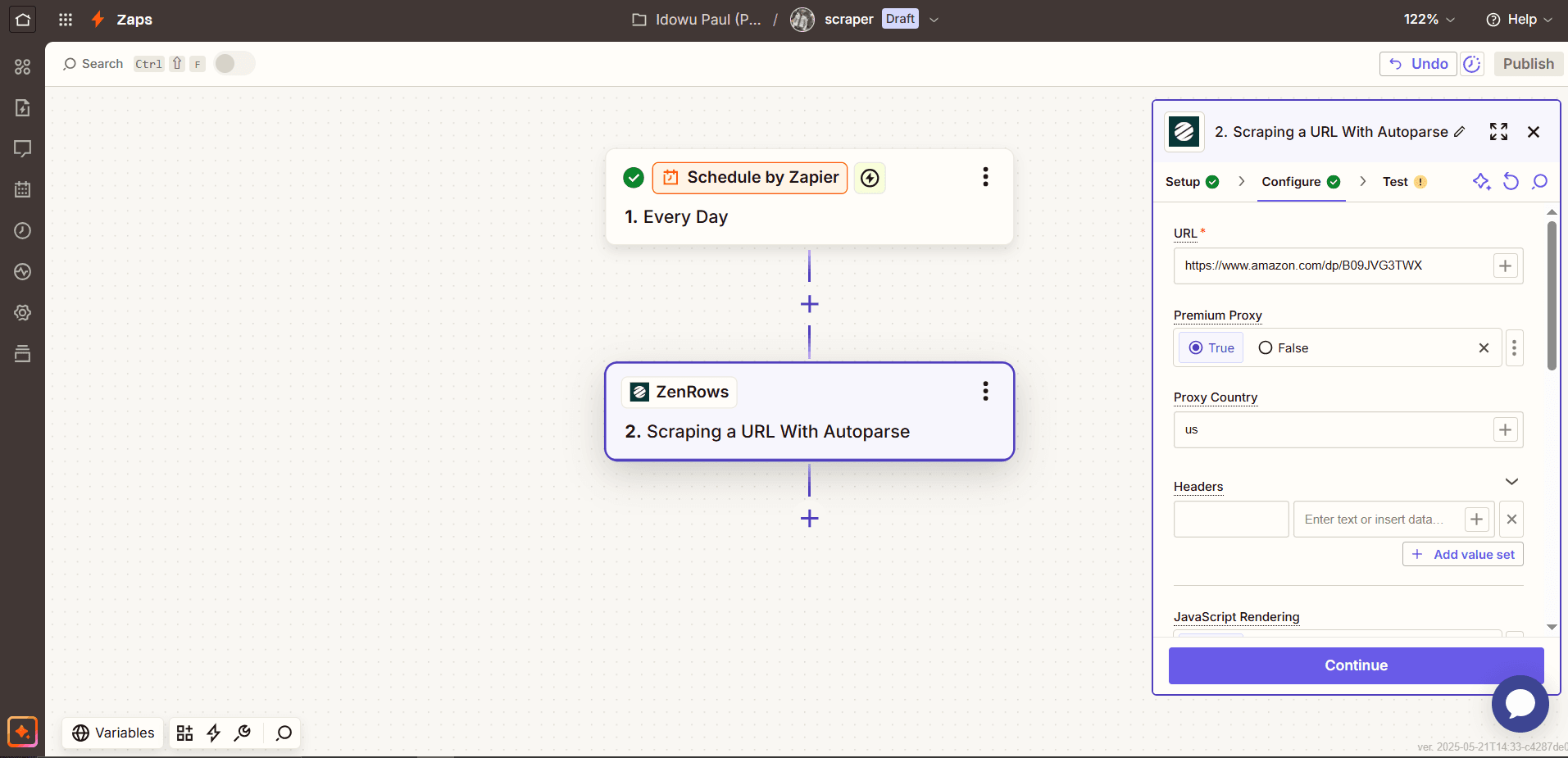Open the calendar icon in left sidebar
This screenshot has height=758, width=1568.
pyautogui.click(x=23, y=189)
